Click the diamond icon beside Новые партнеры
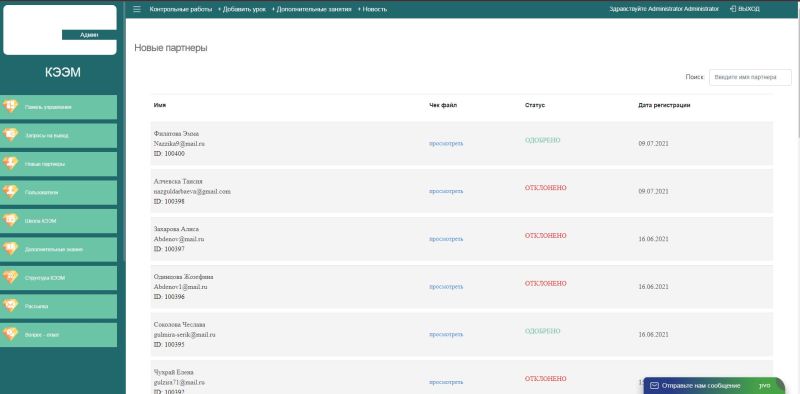Screen dimensions: 800x394 point(10,163)
